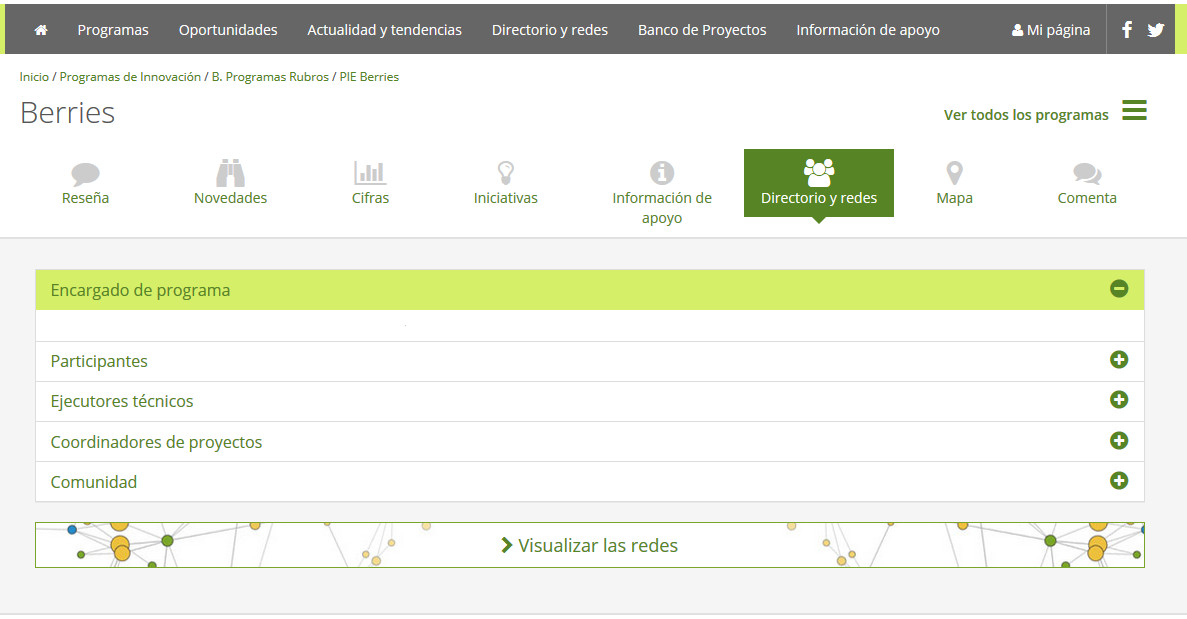Open the Facebook page icon
1187x619 pixels.
tap(1127, 30)
